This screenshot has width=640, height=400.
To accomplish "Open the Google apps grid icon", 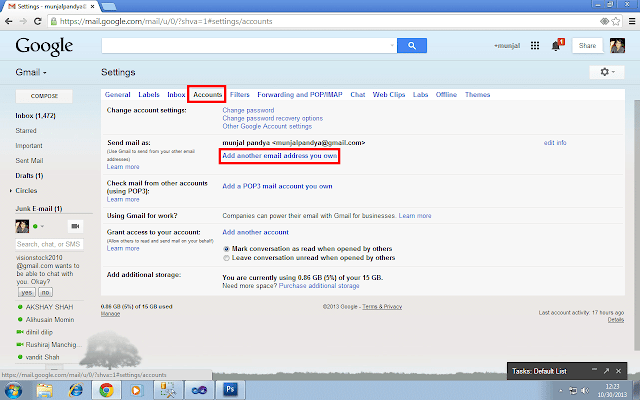I will pos(535,46).
